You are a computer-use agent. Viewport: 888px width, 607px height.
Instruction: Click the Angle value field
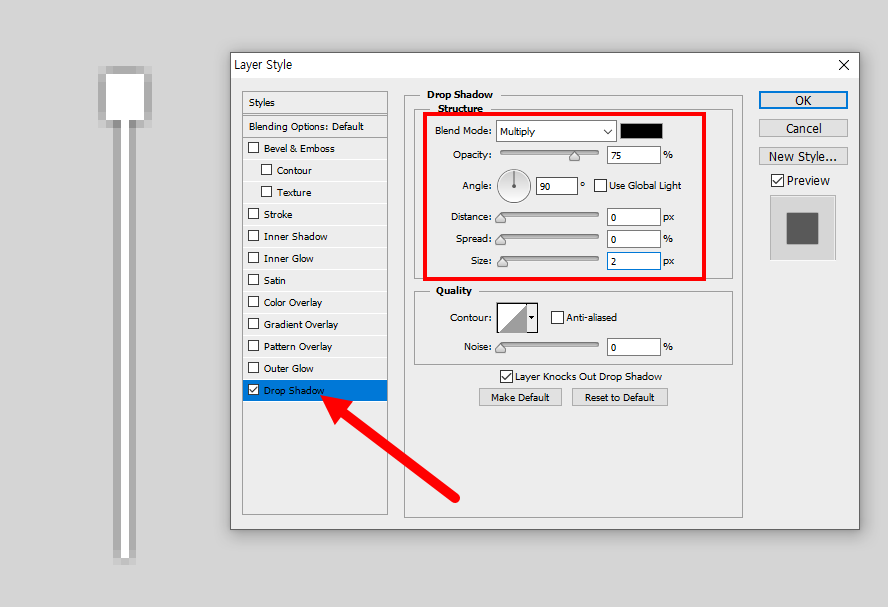click(557, 186)
